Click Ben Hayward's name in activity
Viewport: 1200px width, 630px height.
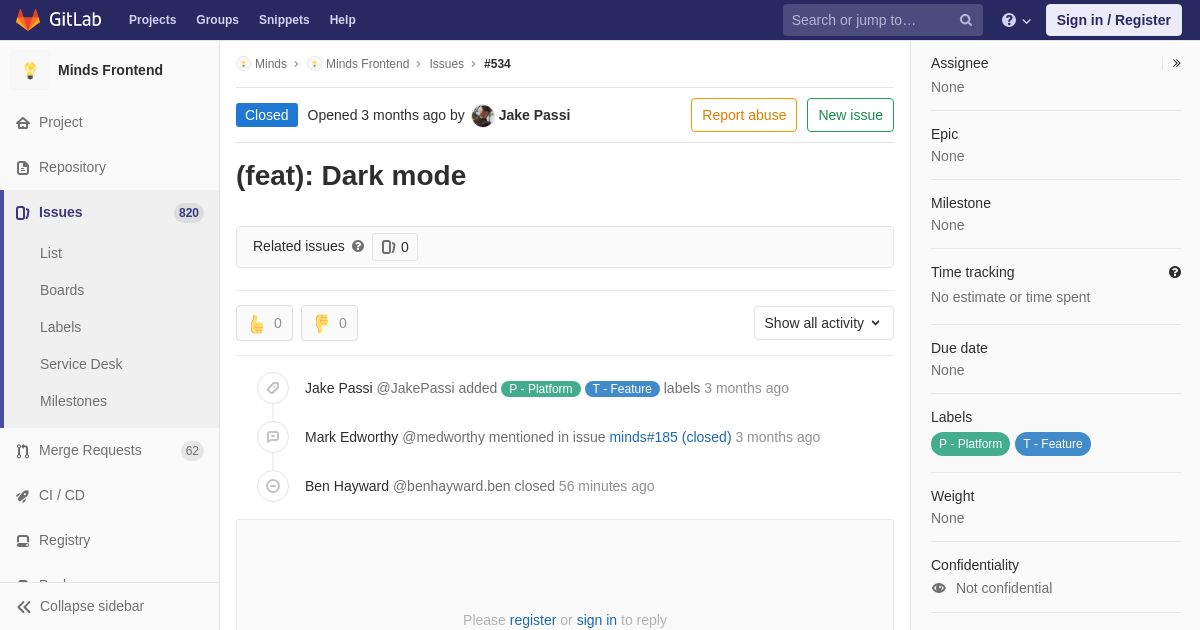[347, 486]
